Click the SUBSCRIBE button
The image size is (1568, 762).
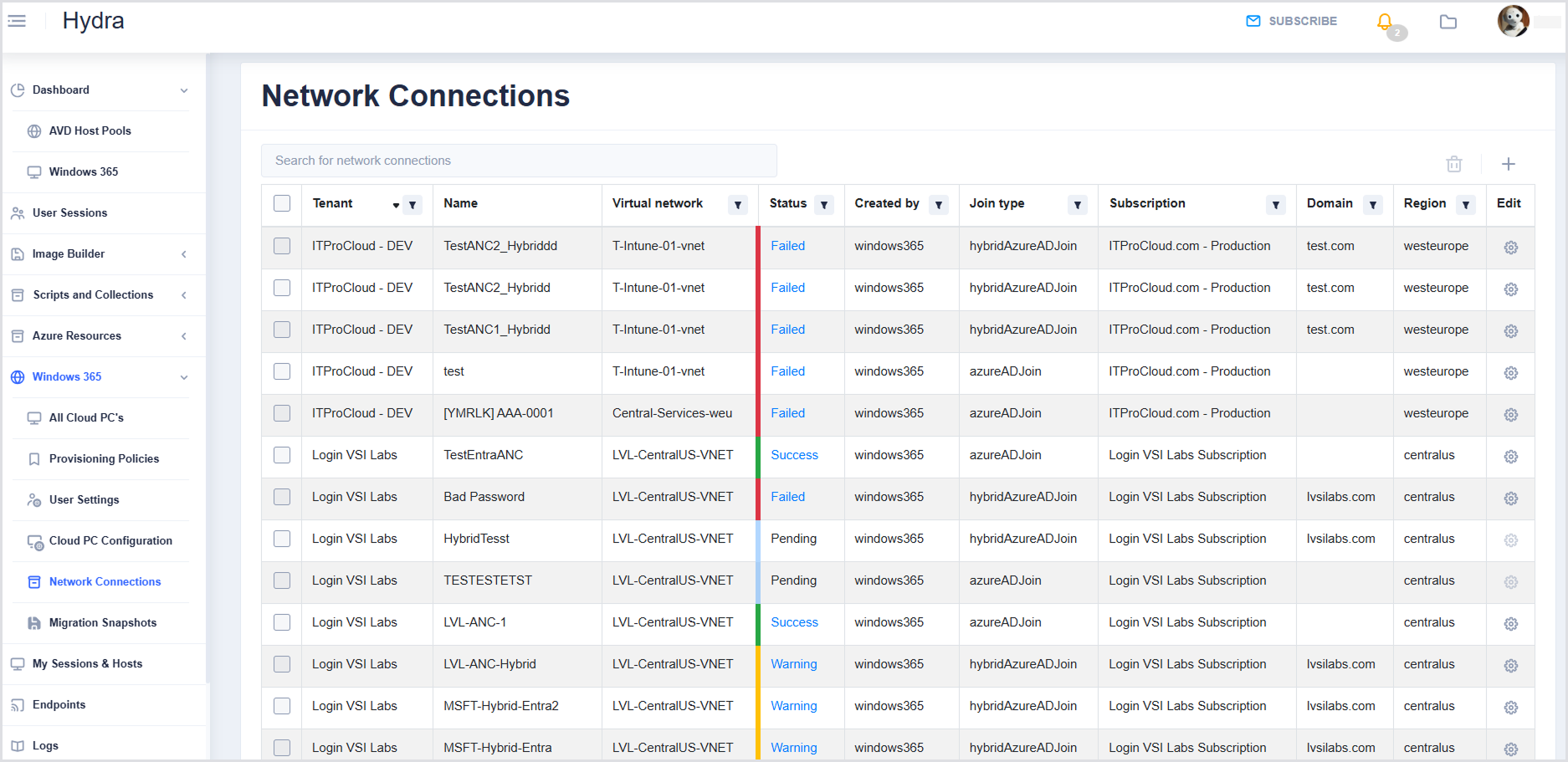tap(1291, 21)
